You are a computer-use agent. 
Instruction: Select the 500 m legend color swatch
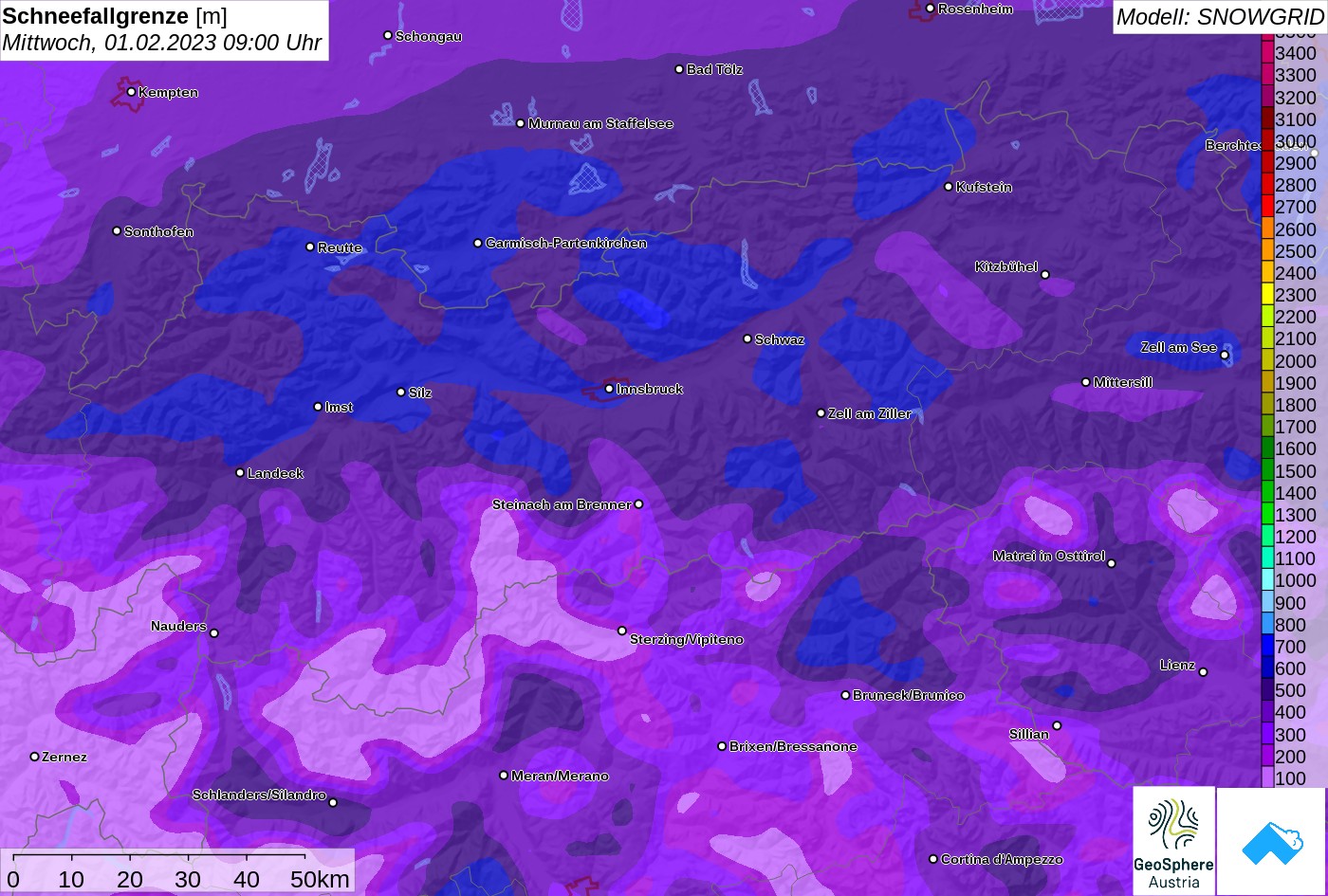coord(1267,690)
